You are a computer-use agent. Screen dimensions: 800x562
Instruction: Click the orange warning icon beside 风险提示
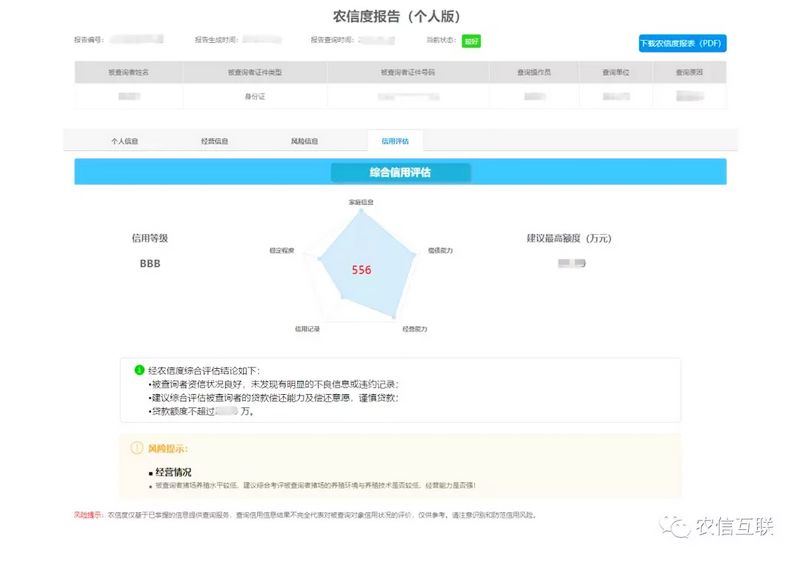coord(138,448)
